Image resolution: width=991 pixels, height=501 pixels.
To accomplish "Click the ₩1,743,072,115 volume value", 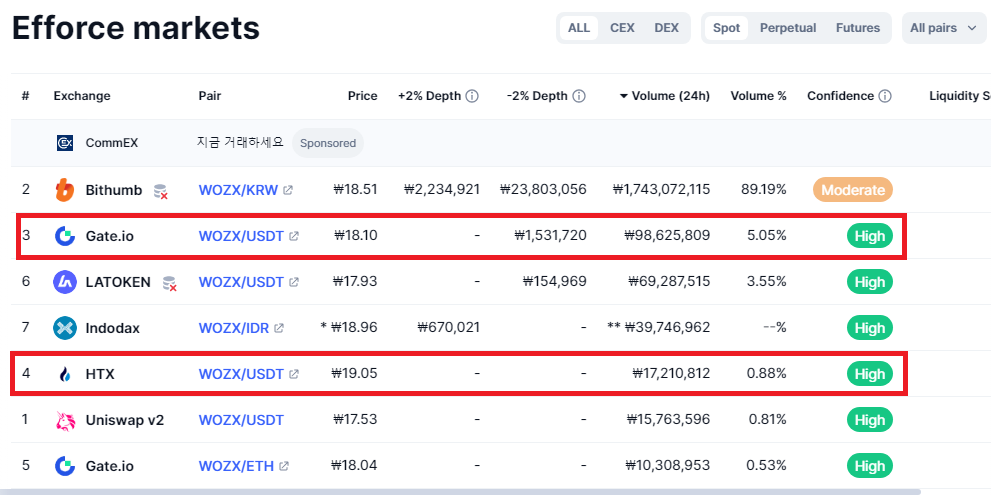I will point(661,190).
